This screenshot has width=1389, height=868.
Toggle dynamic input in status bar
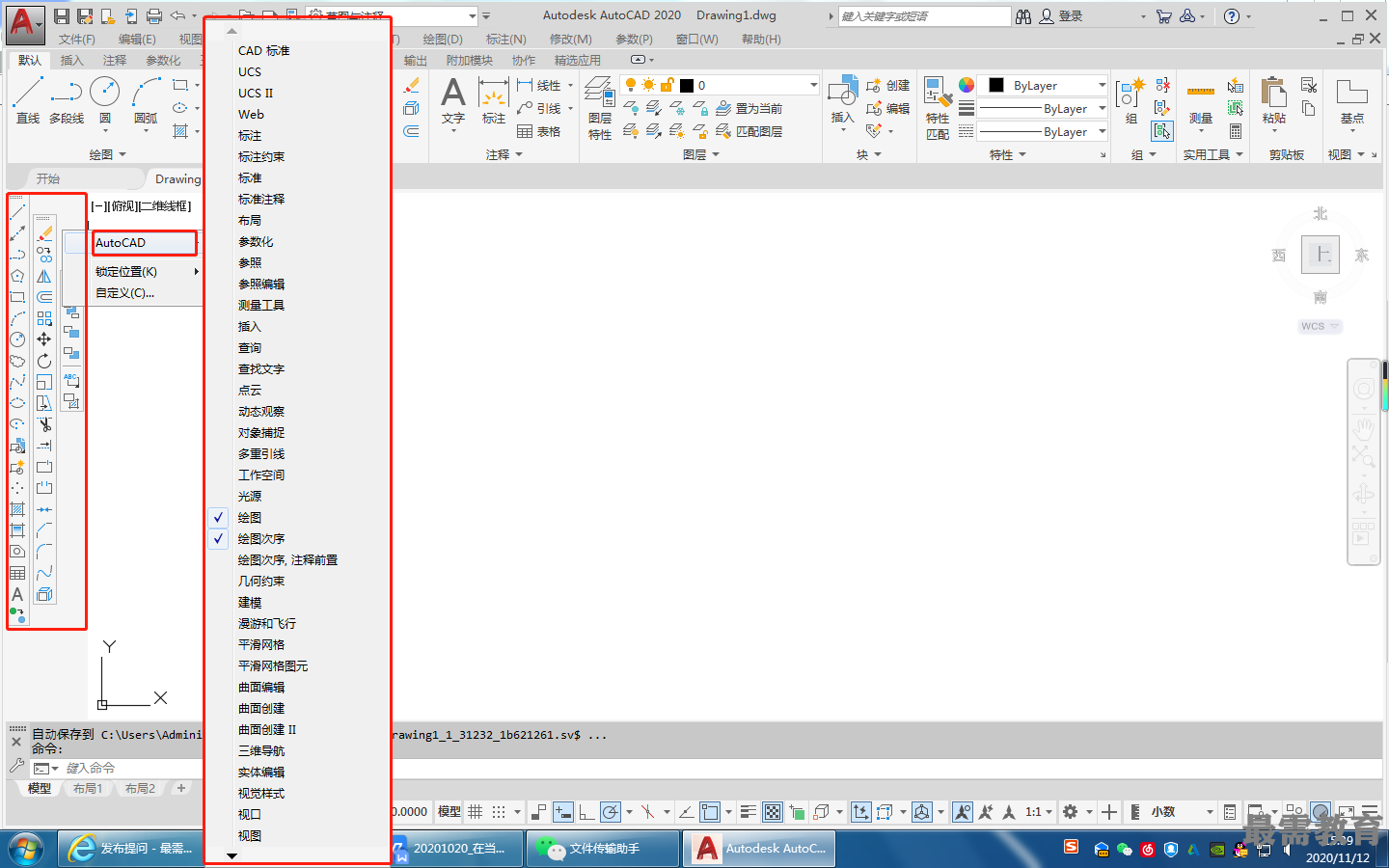pyautogui.click(x=562, y=812)
